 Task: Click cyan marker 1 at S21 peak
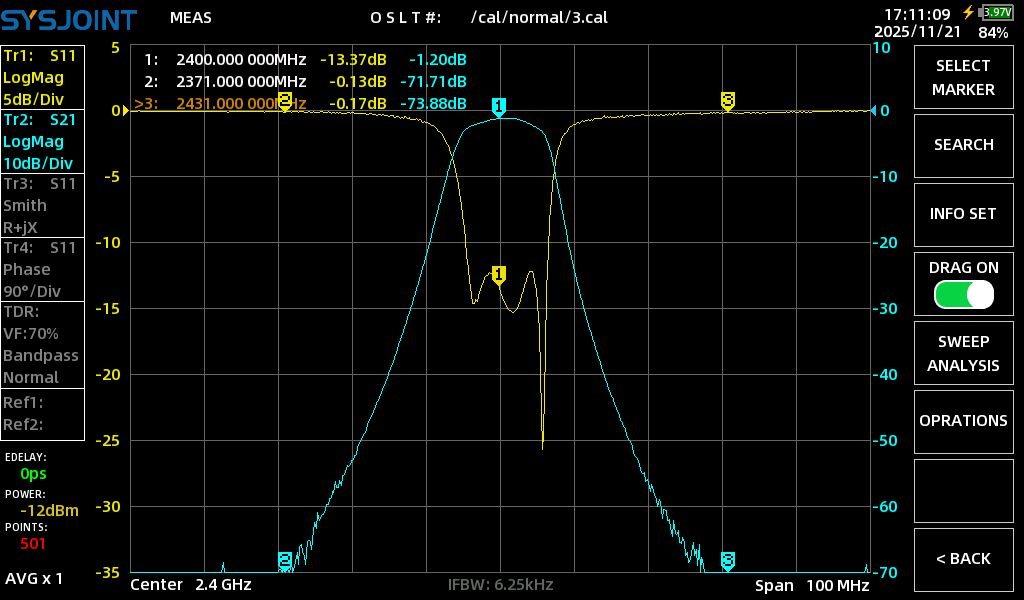498,106
